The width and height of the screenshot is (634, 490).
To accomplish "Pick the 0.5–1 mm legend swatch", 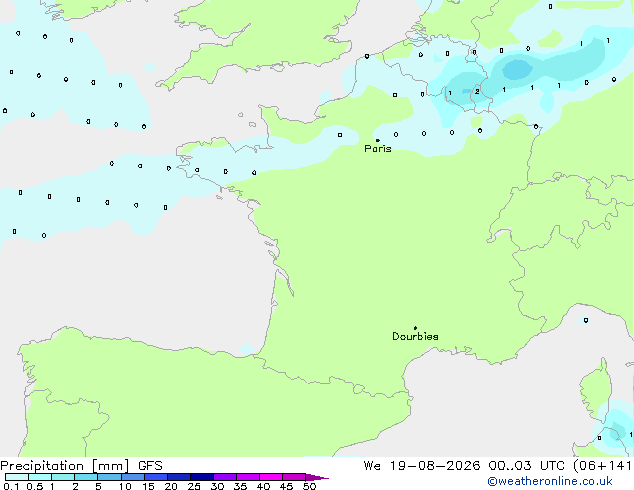I will pos(40,477).
